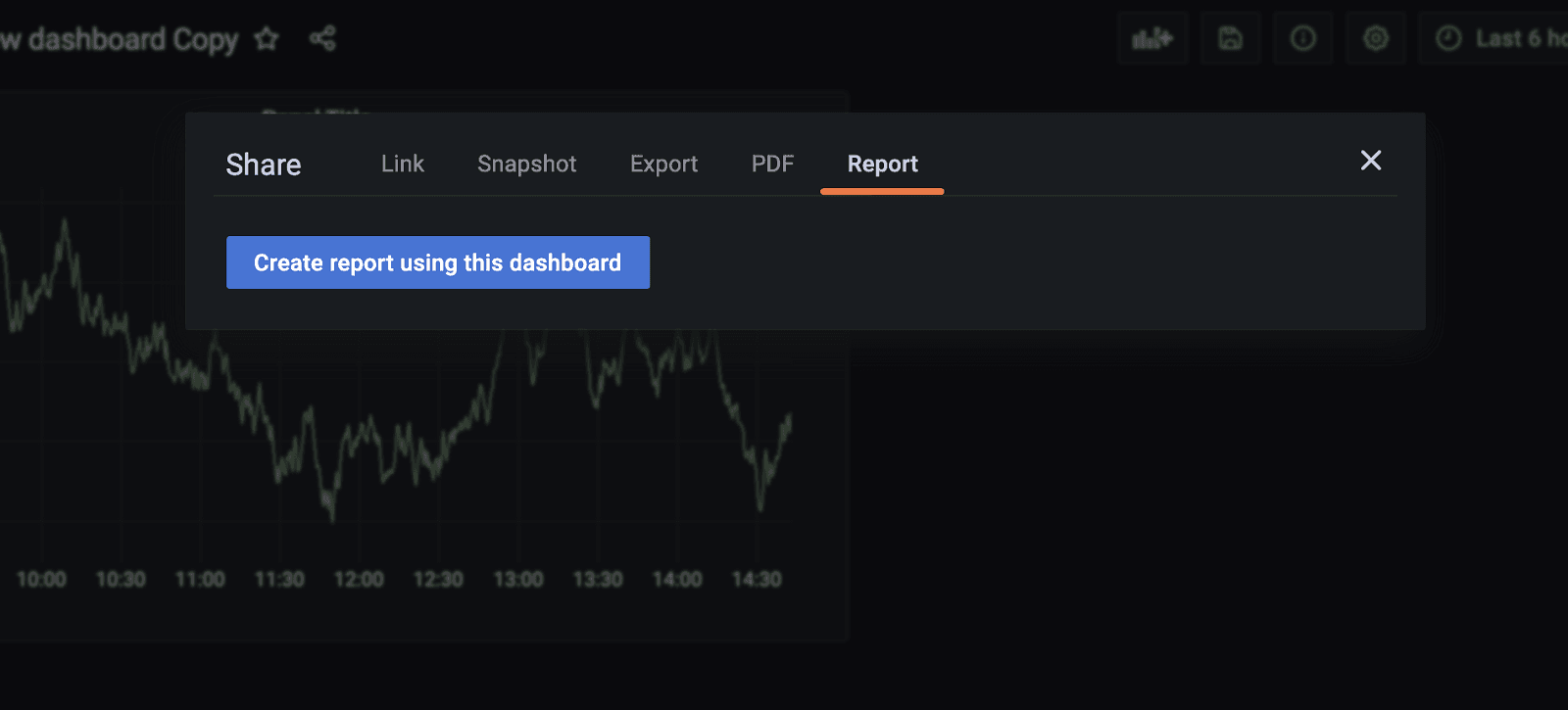The image size is (1568, 710).
Task: Click the share dashboard icon
Action: pyautogui.click(x=322, y=39)
